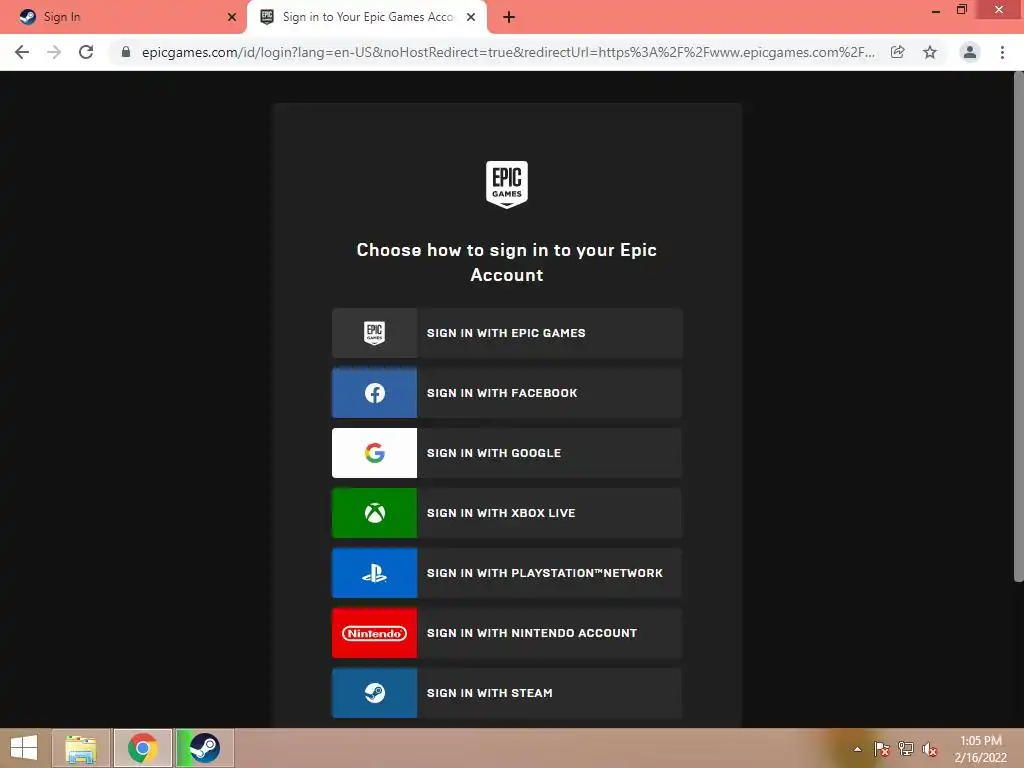
Task: Focus the epicgames.com address bar
Action: click(508, 52)
